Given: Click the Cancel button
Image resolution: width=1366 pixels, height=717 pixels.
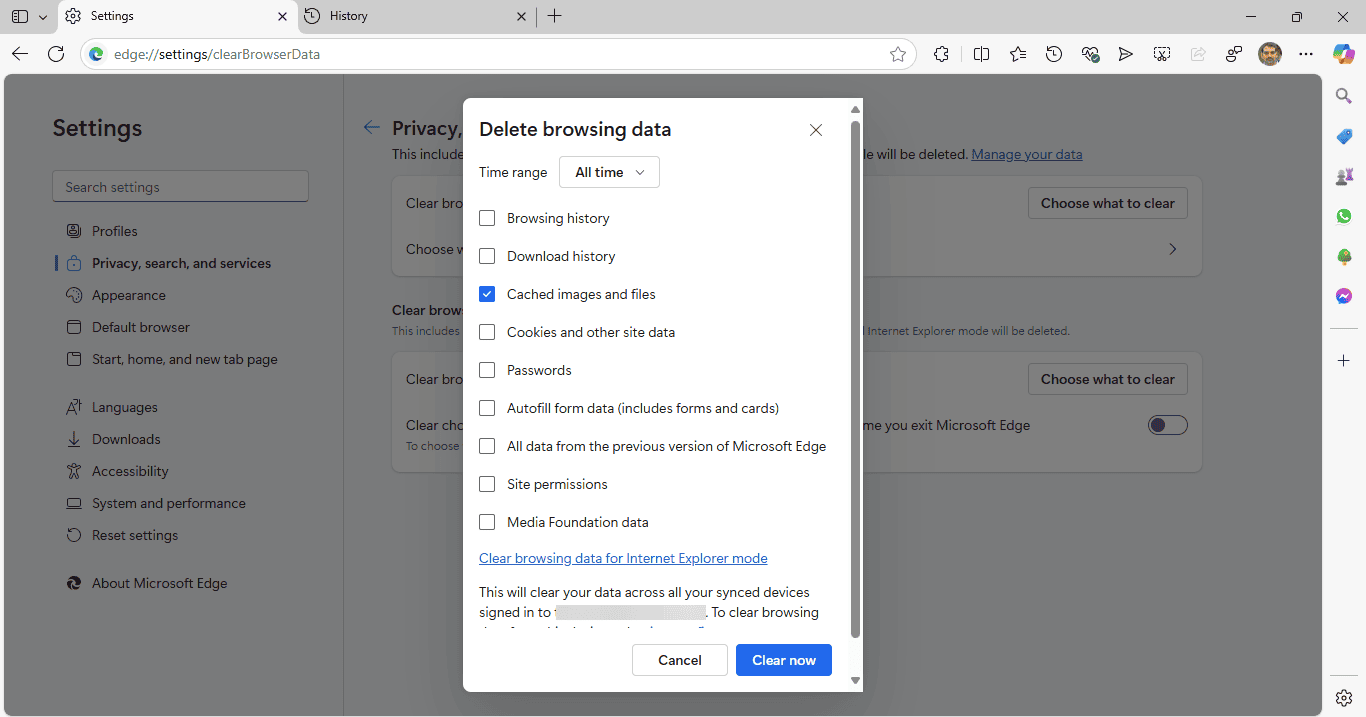Looking at the screenshot, I should (680, 660).
